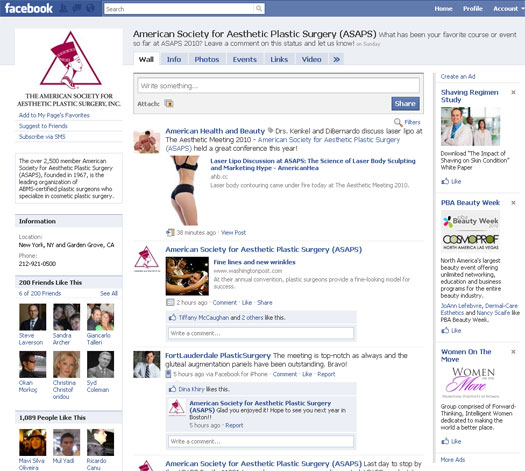Like the Women On The Move ad
Image resolution: width=525 pixels, height=471 pixels.
451,442
